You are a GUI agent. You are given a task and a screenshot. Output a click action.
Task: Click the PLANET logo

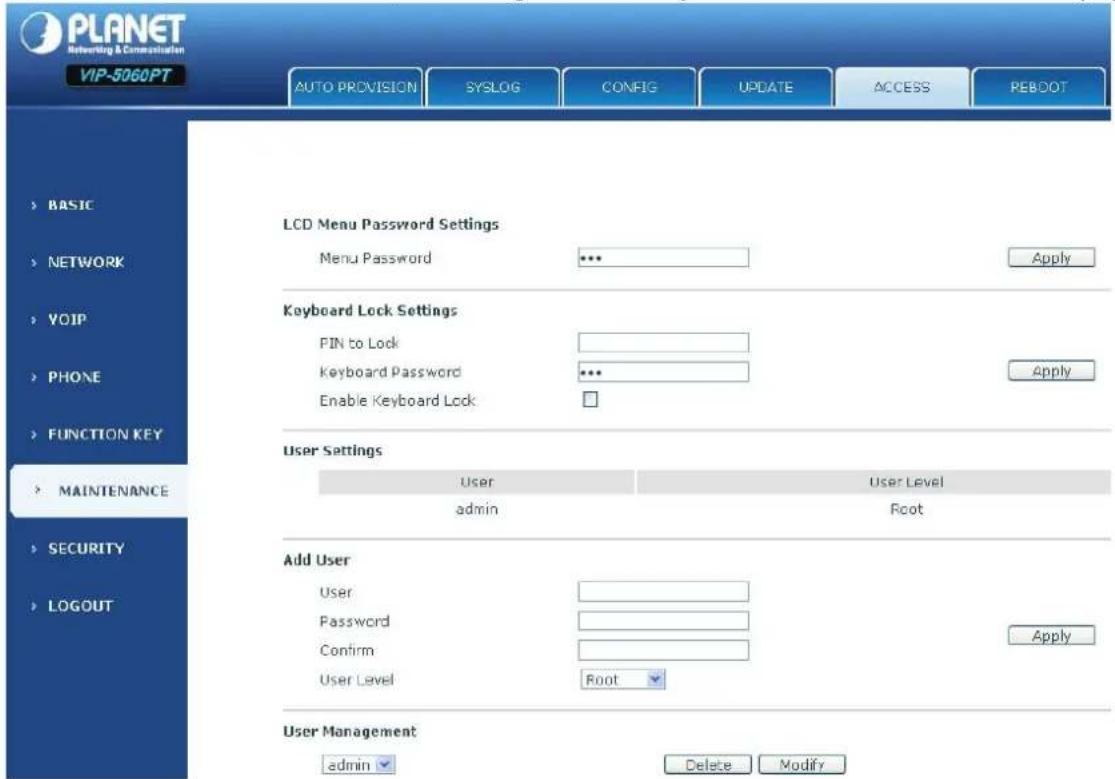[102, 33]
